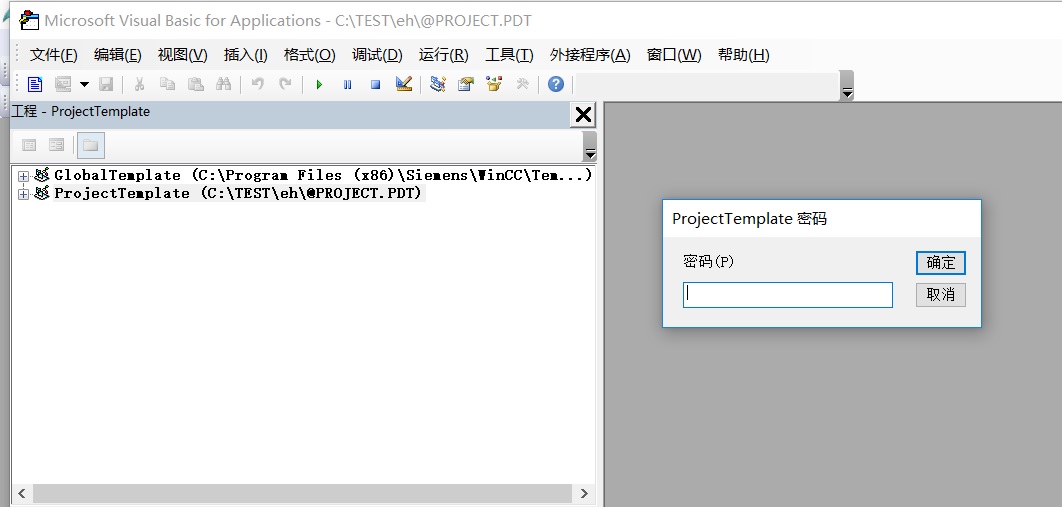Open the Properties Window toolbar icon
The image size is (1062, 507).
[466, 85]
